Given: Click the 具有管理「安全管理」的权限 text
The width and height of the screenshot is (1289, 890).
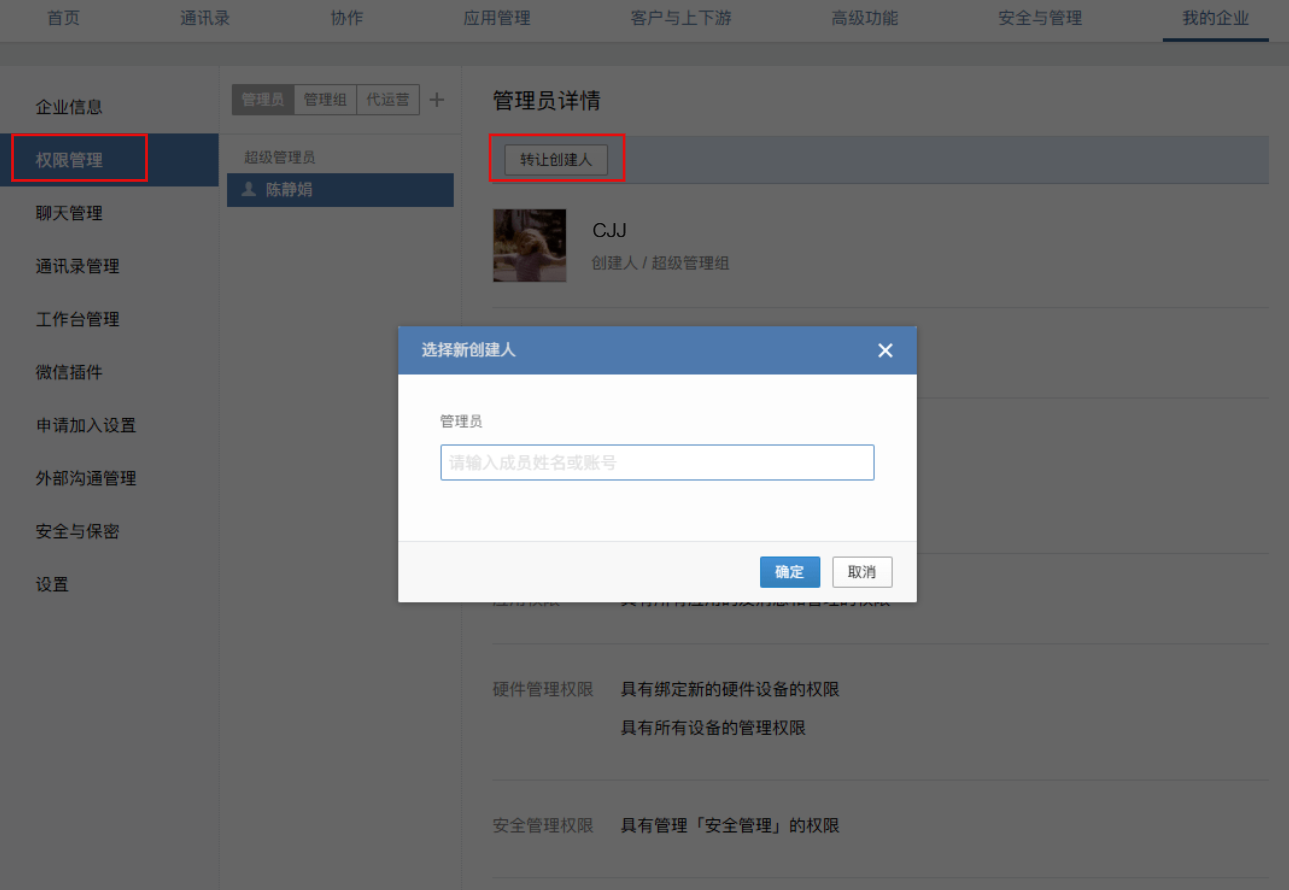Looking at the screenshot, I should [730, 826].
